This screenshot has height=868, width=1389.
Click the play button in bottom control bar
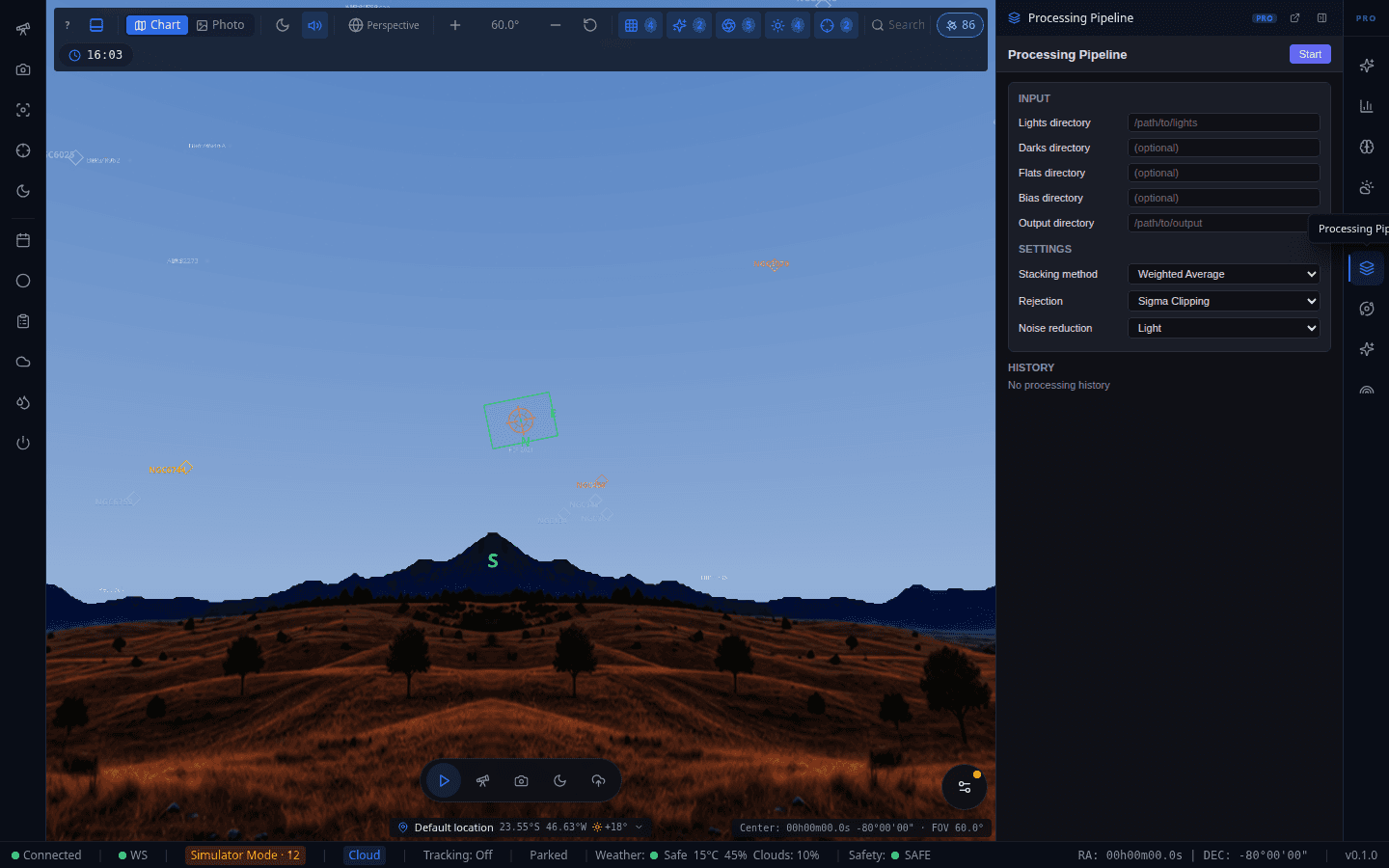pos(444,781)
